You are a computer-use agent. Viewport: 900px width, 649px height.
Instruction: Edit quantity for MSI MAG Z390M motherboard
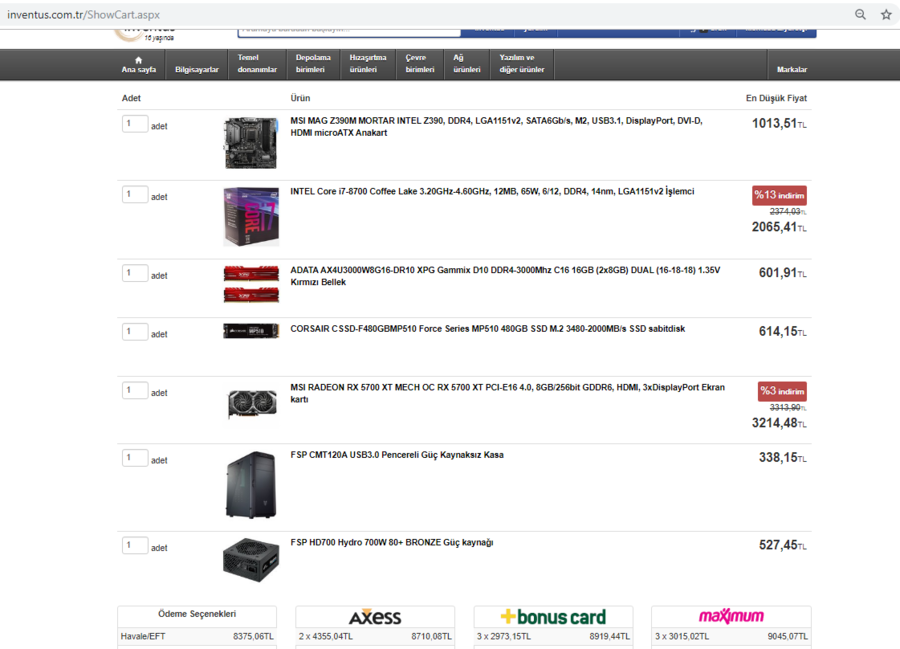135,123
